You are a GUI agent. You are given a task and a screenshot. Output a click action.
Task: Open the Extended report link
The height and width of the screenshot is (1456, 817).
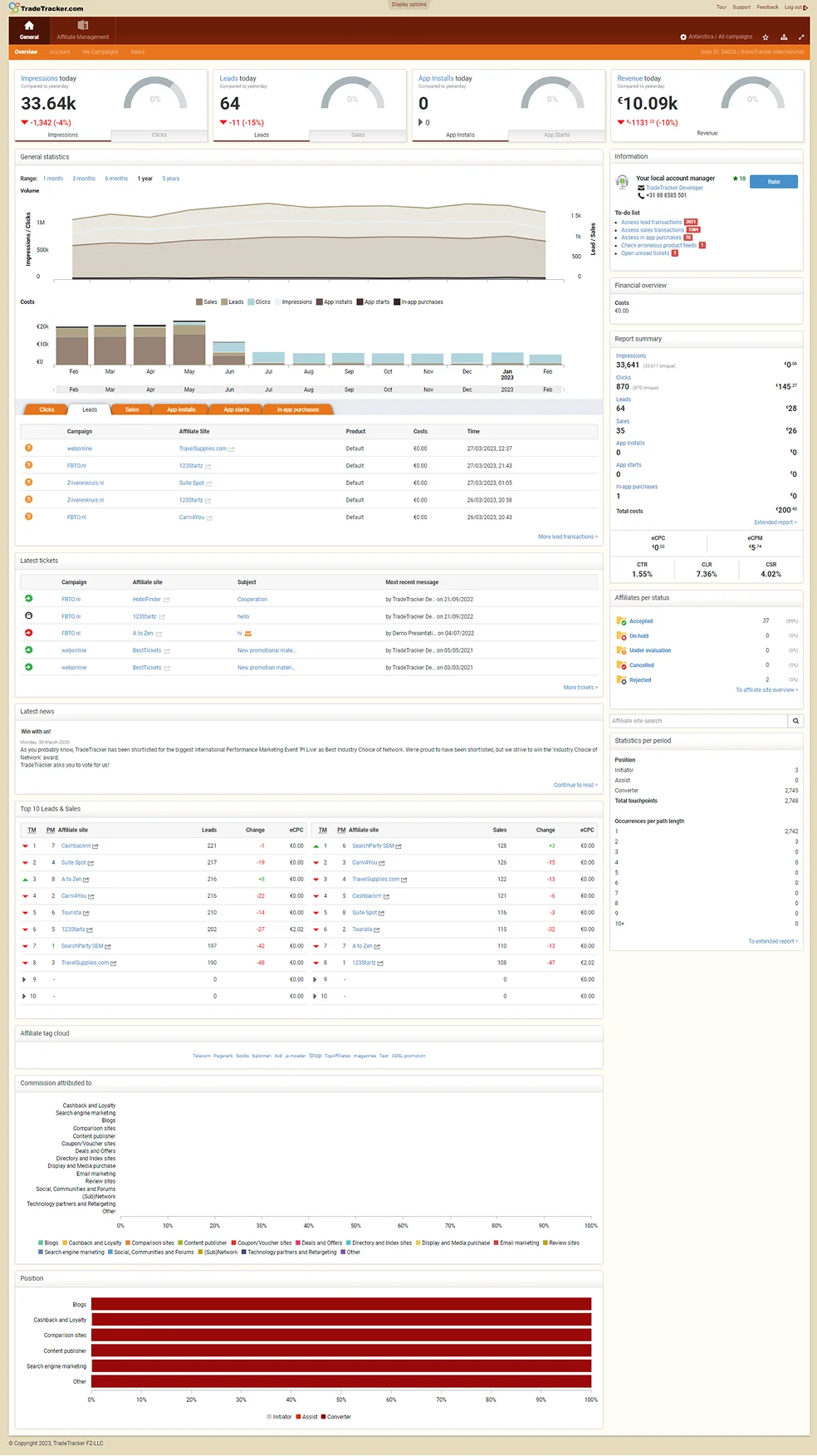(775, 522)
